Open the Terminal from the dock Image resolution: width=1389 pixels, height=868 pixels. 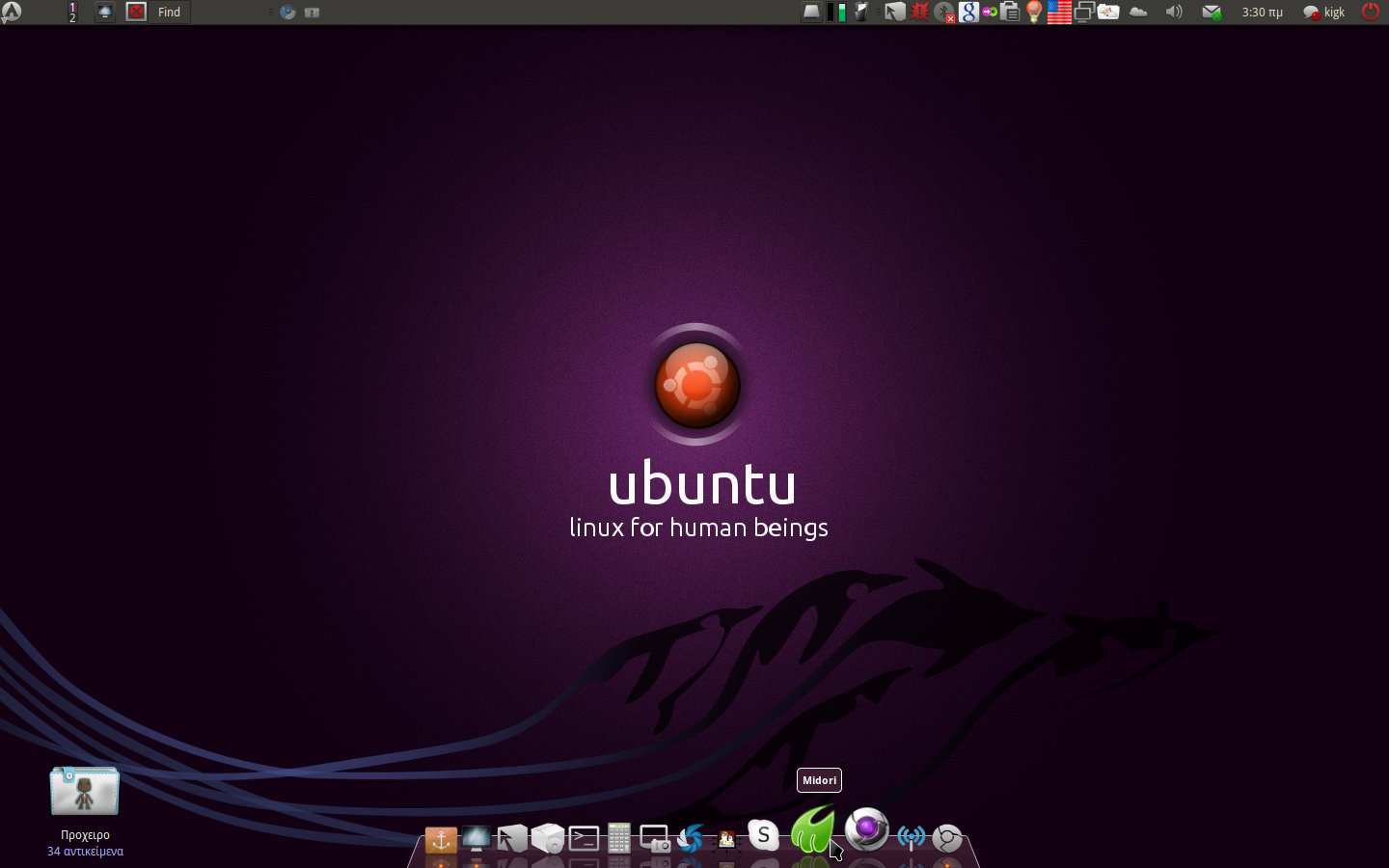pyautogui.click(x=584, y=839)
